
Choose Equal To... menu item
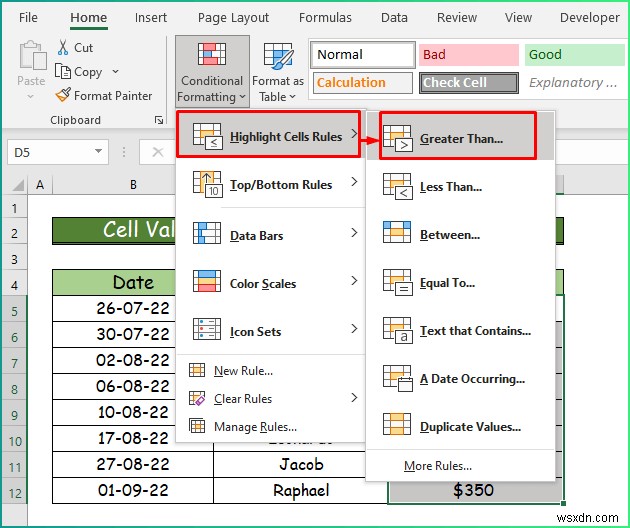point(460,282)
